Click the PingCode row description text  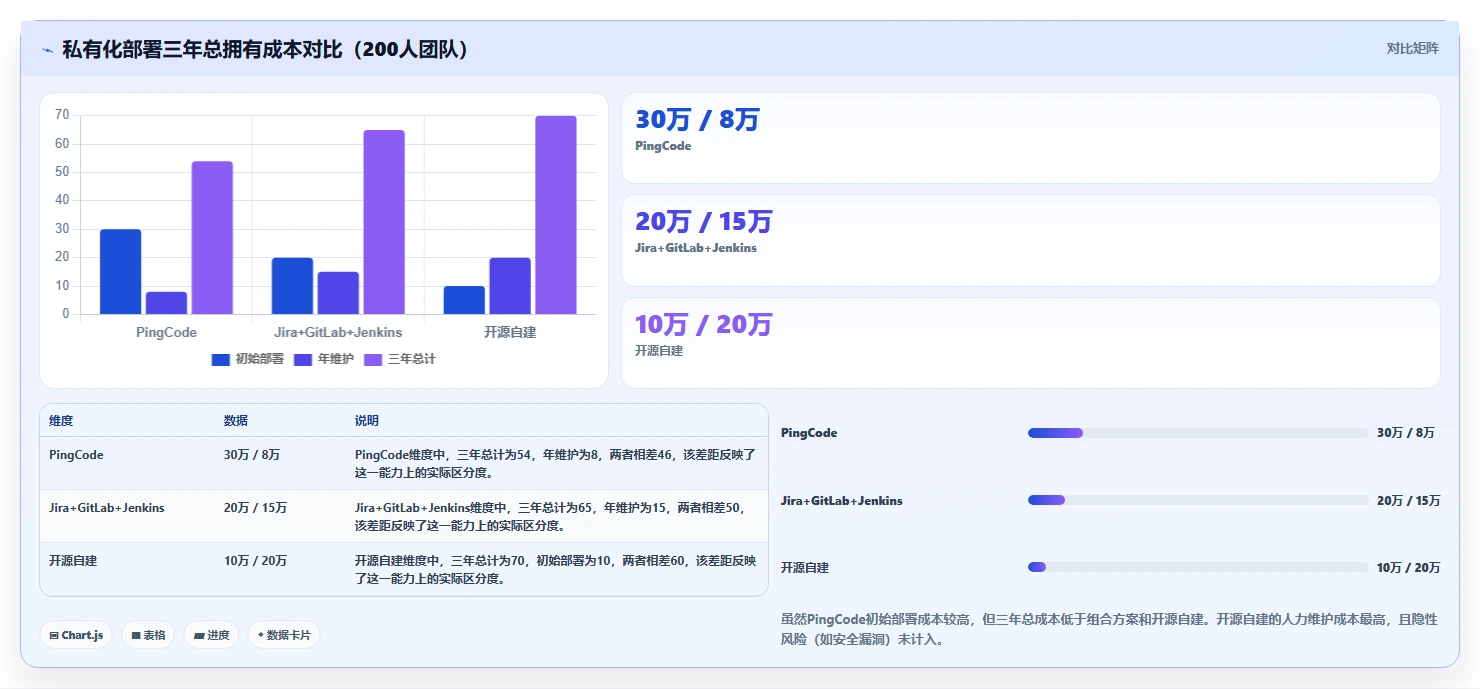click(555, 464)
